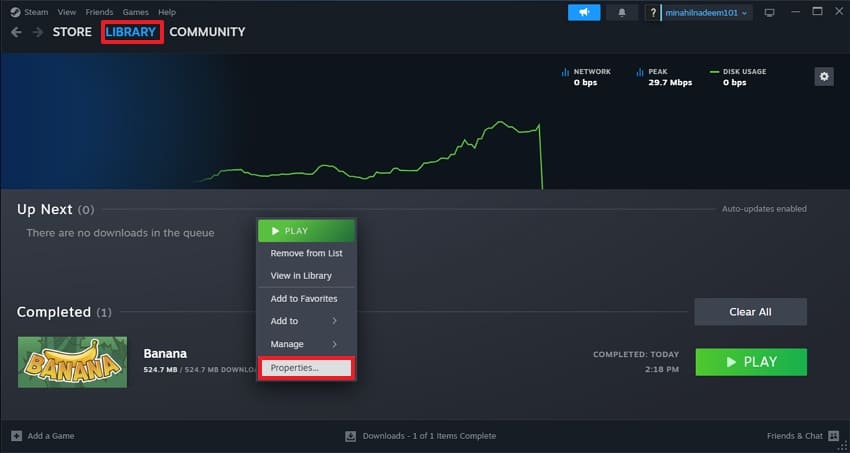Switch to the COMMUNITY tab
The height and width of the screenshot is (453, 850).
pos(207,32)
